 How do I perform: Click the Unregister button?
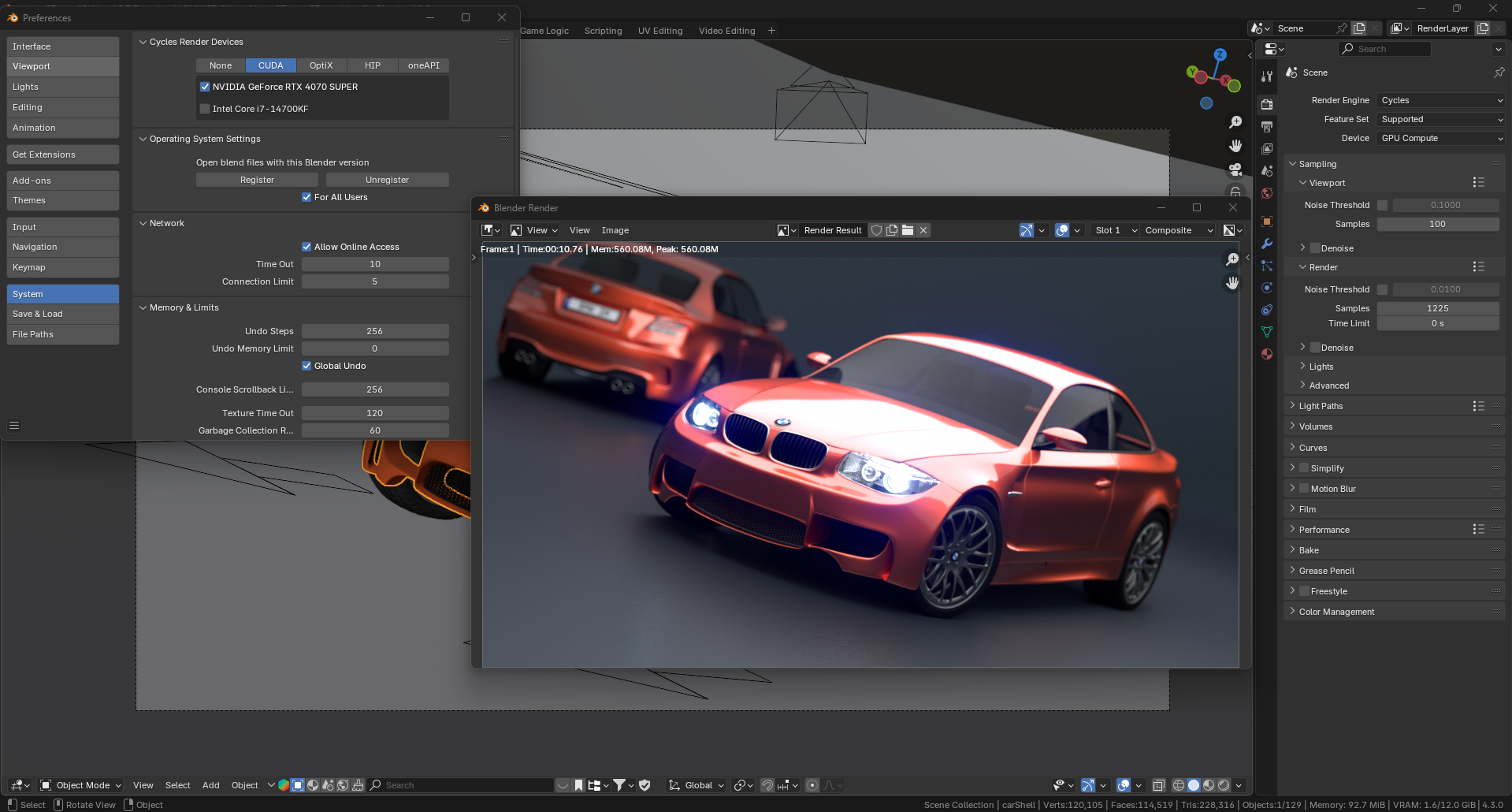click(388, 180)
